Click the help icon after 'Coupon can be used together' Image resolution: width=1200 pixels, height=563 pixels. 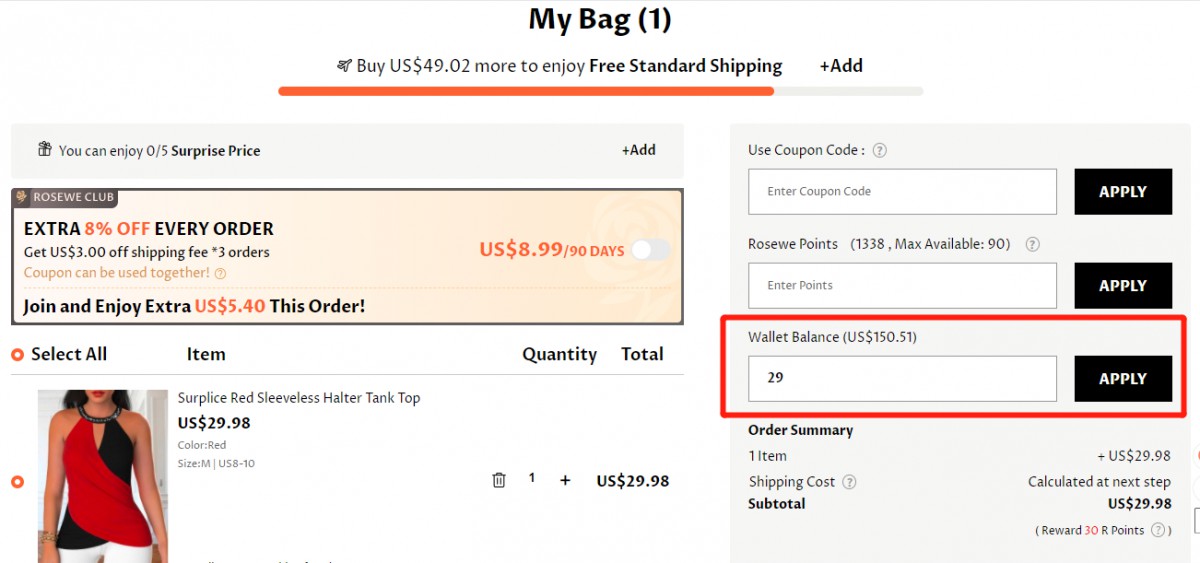tap(220, 273)
